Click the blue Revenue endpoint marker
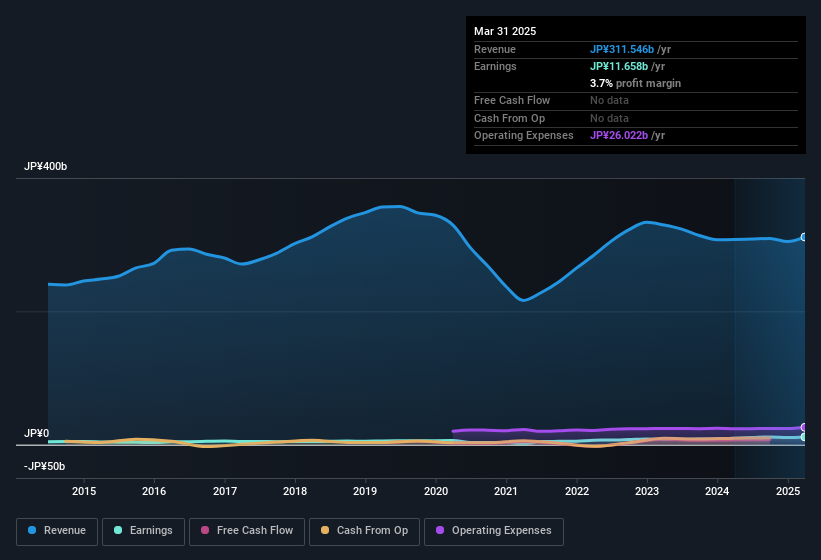The width and height of the screenshot is (821, 560). pos(804,237)
